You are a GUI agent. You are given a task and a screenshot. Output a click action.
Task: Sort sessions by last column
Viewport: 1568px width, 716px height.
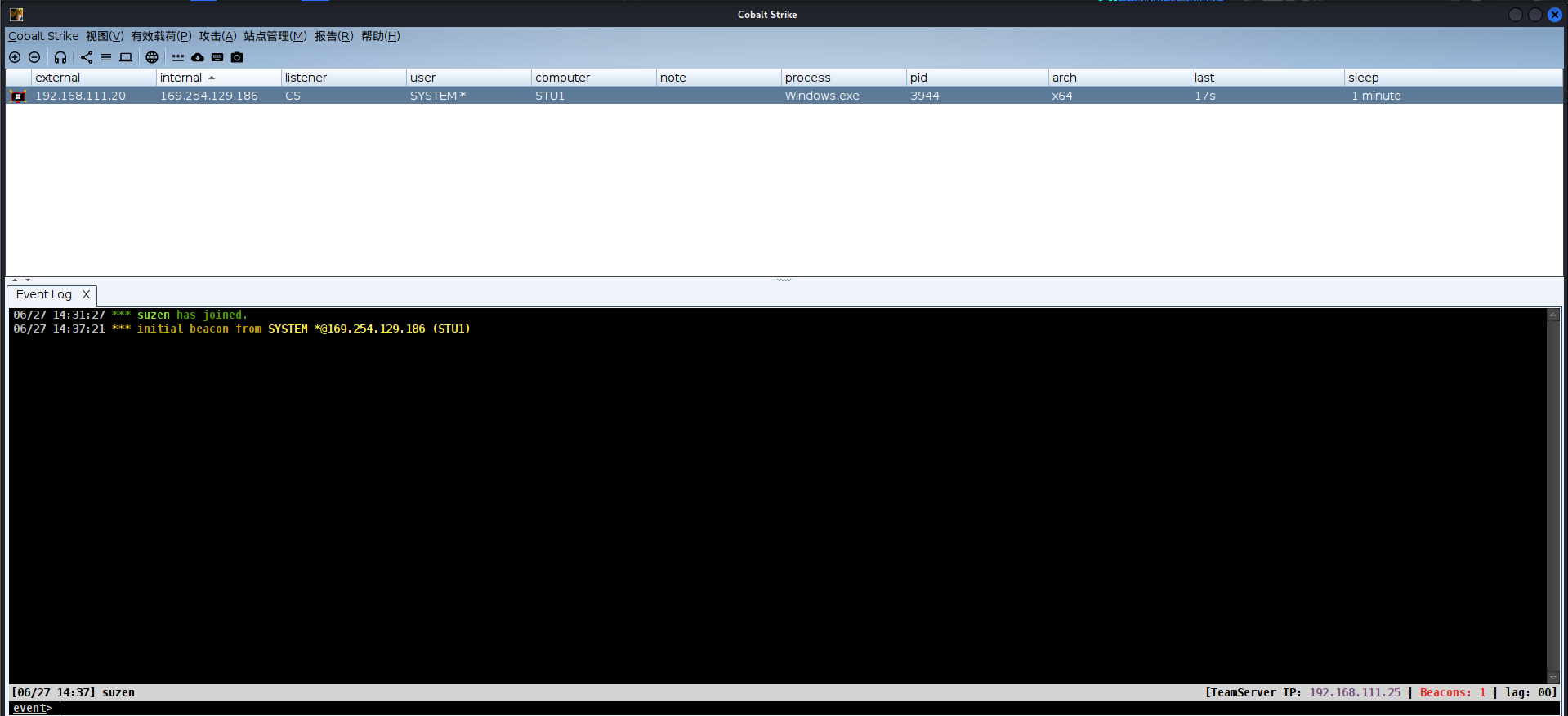pos(1268,78)
